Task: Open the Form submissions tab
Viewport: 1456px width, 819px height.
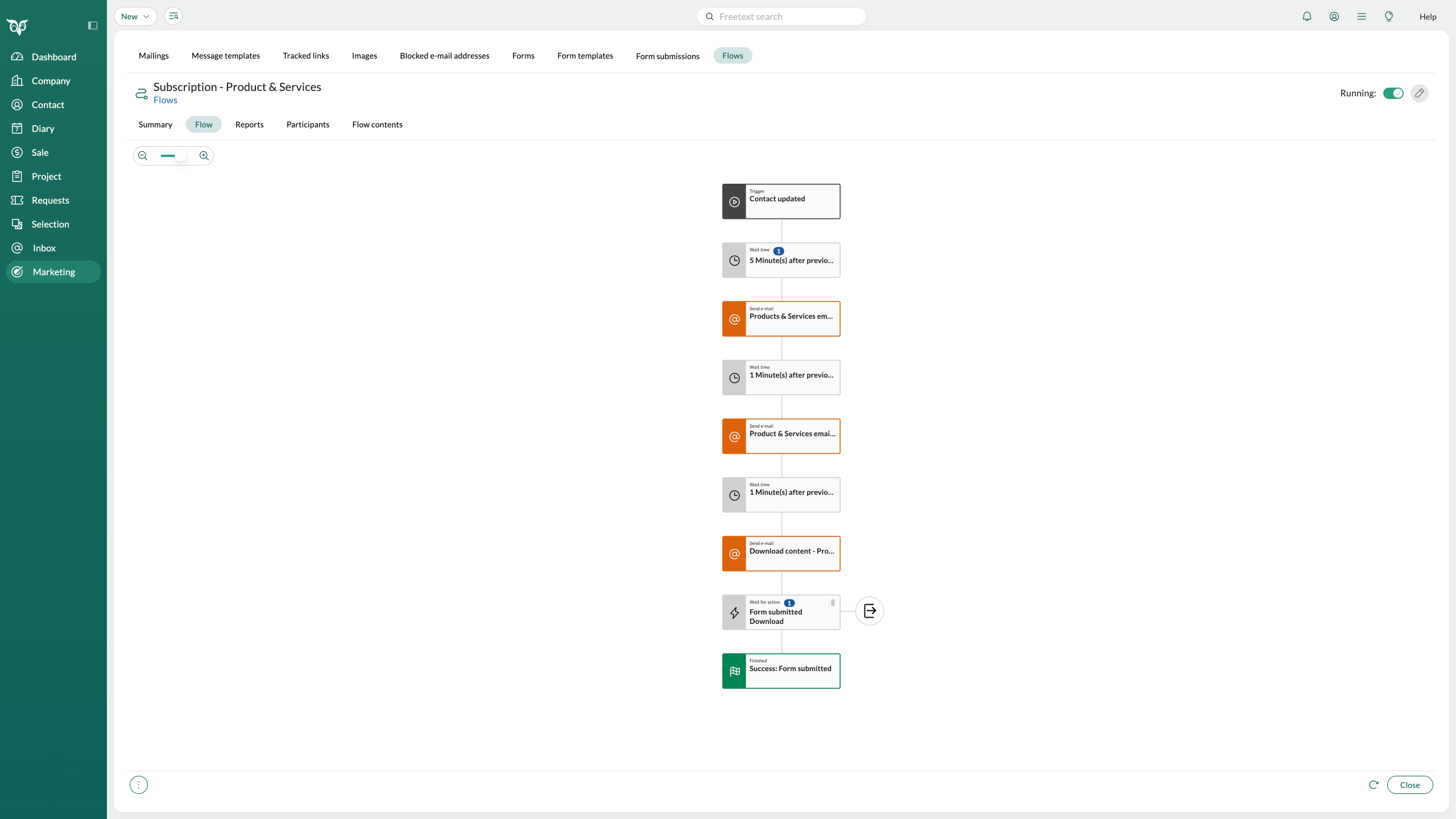Action: click(x=668, y=56)
